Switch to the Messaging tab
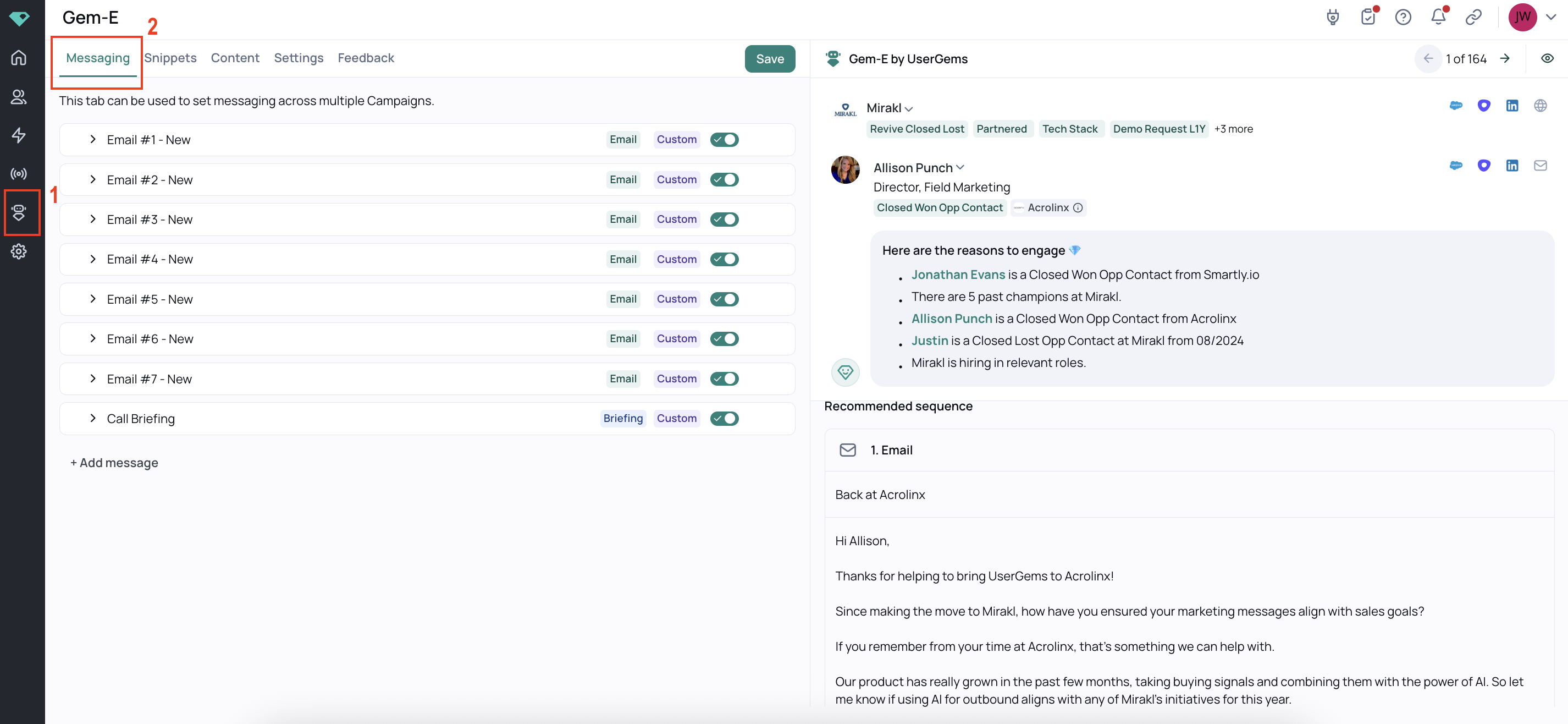Image resolution: width=1568 pixels, height=724 pixels. [x=97, y=58]
